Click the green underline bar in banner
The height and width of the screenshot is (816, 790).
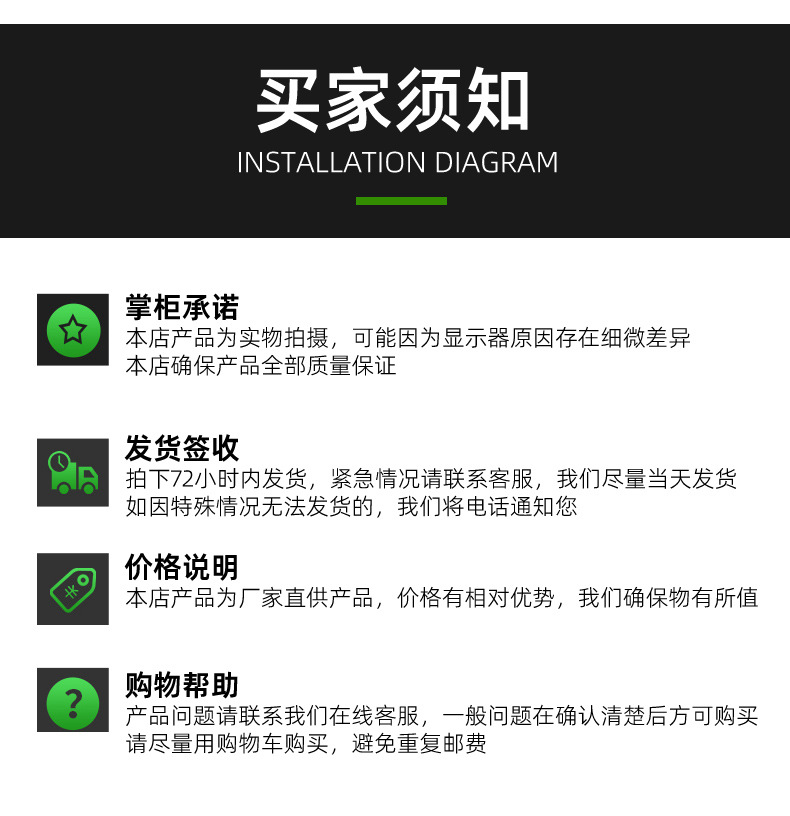pyautogui.click(x=401, y=201)
